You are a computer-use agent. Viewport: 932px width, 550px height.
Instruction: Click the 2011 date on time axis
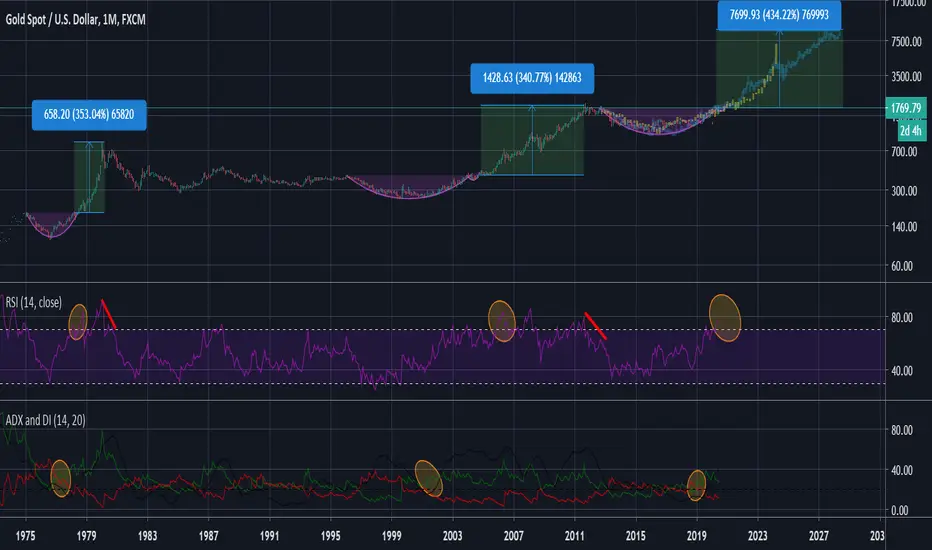[x=575, y=536]
